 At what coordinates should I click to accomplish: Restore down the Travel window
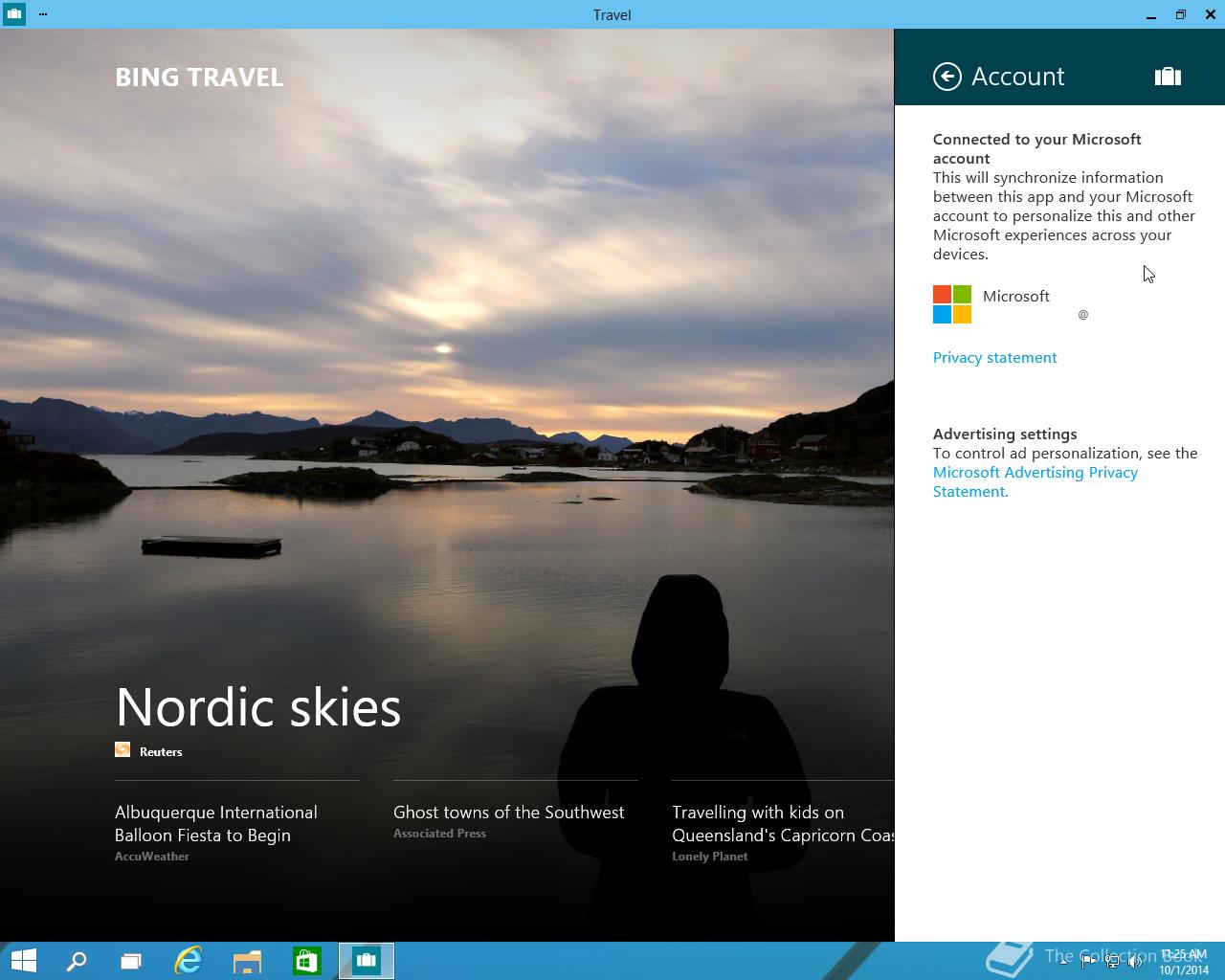tap(1180, 14)
